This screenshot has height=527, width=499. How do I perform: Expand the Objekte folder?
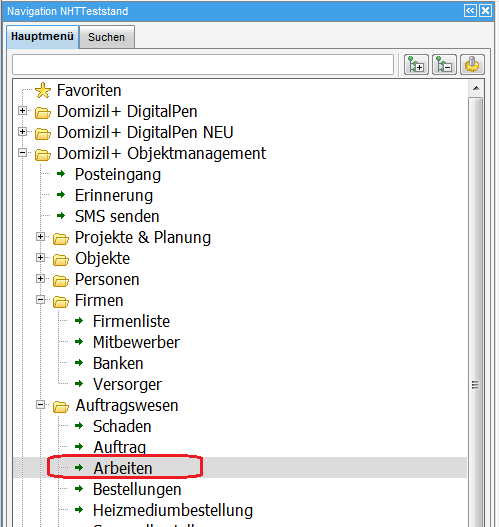coord(40,257)
